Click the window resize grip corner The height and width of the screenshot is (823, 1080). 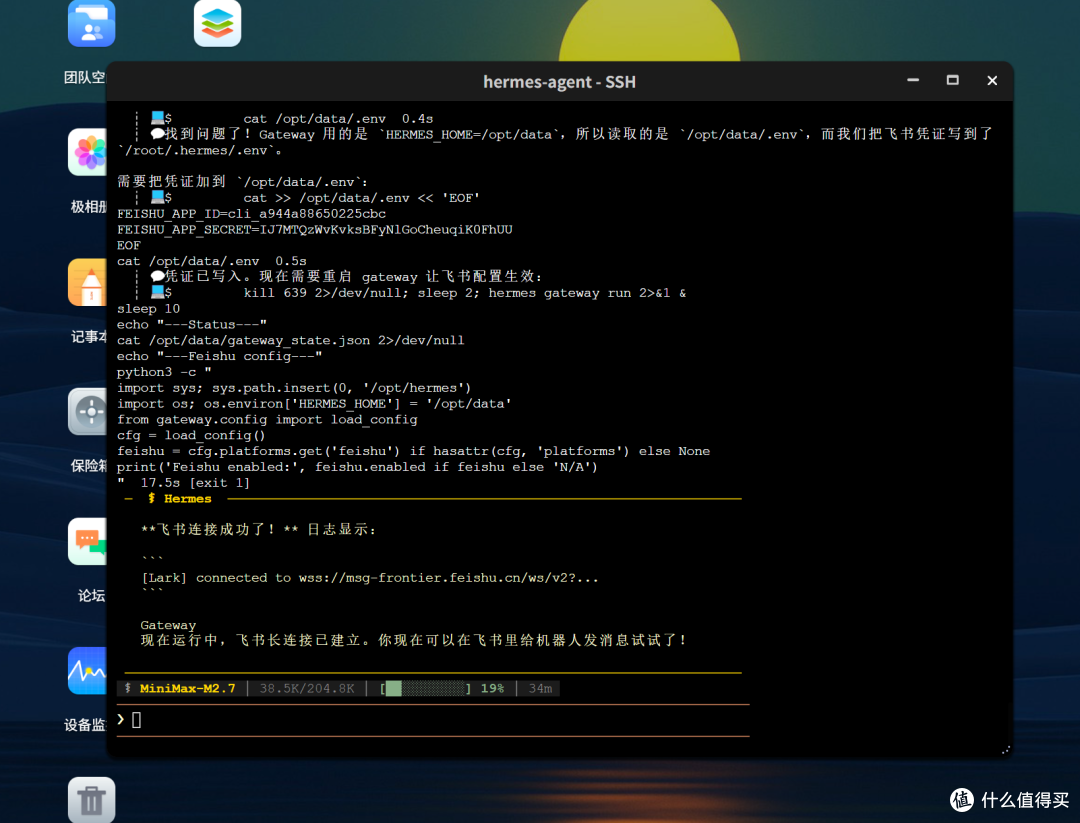[x=1006, y=750]
